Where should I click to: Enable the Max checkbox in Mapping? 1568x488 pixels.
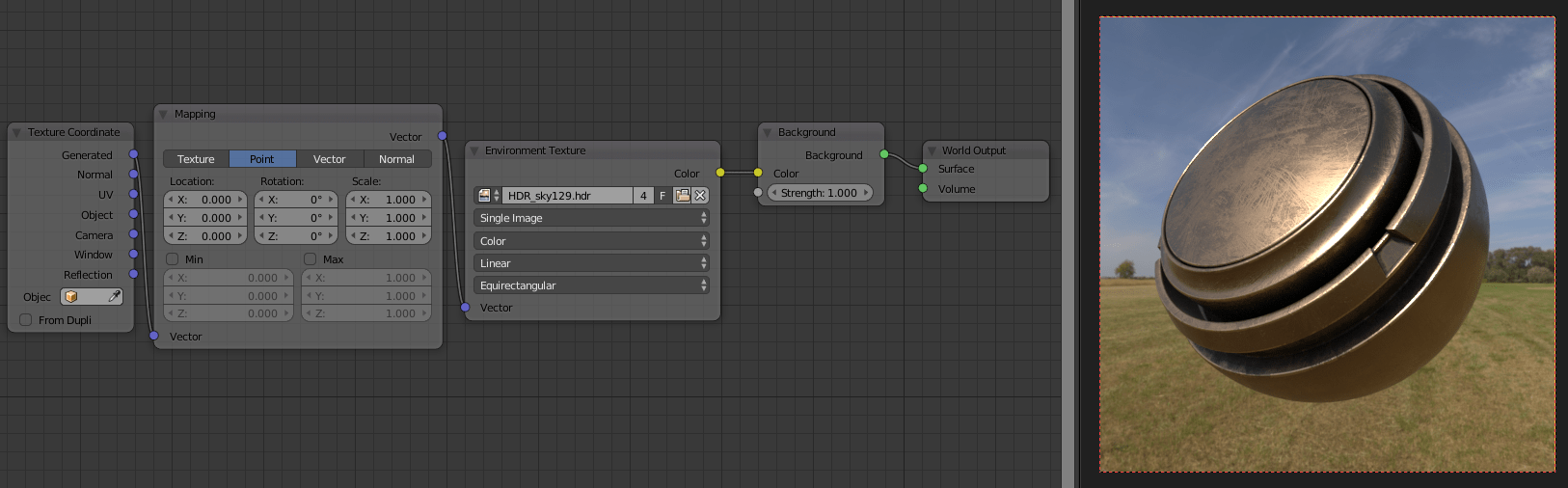click(311, 259)
